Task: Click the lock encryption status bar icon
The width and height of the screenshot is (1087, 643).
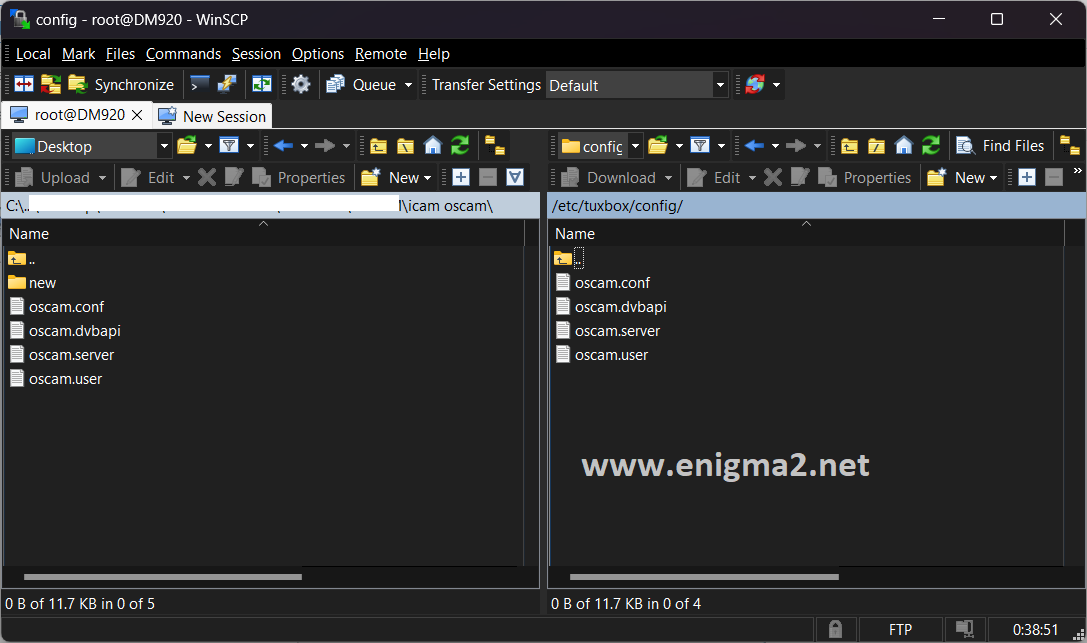Action: [835, 629]
